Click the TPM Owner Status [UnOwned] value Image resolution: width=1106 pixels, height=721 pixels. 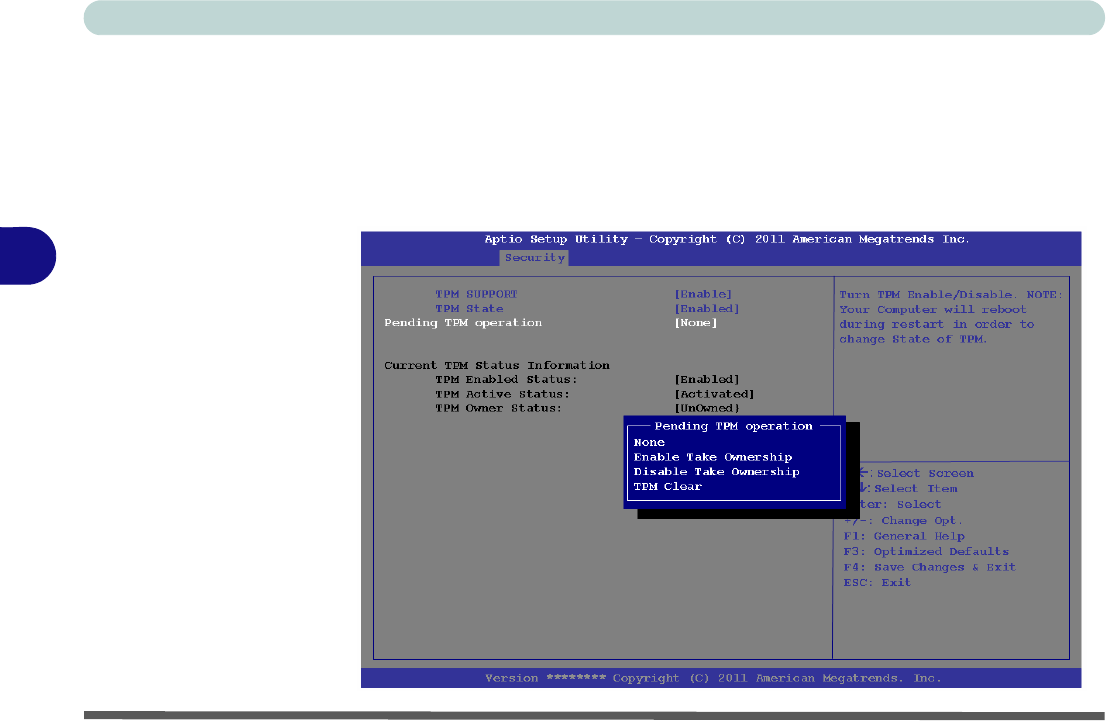point(706,408)
